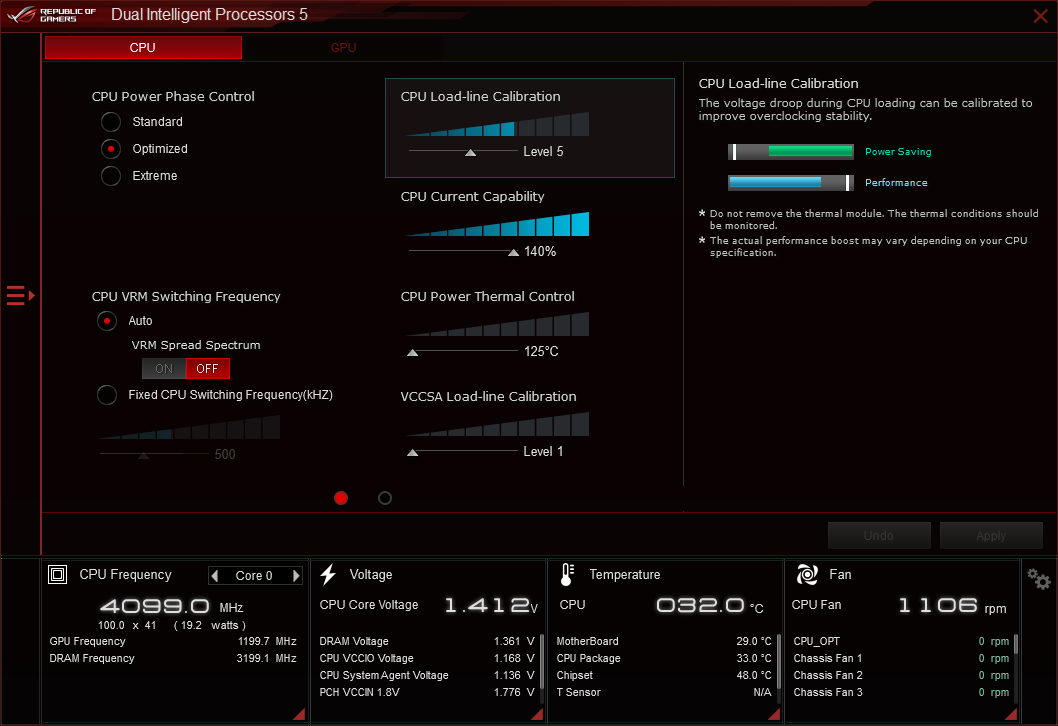
Task: Expand the CPU Frequency panel corner triangle
Action: [x=299, y=713]
